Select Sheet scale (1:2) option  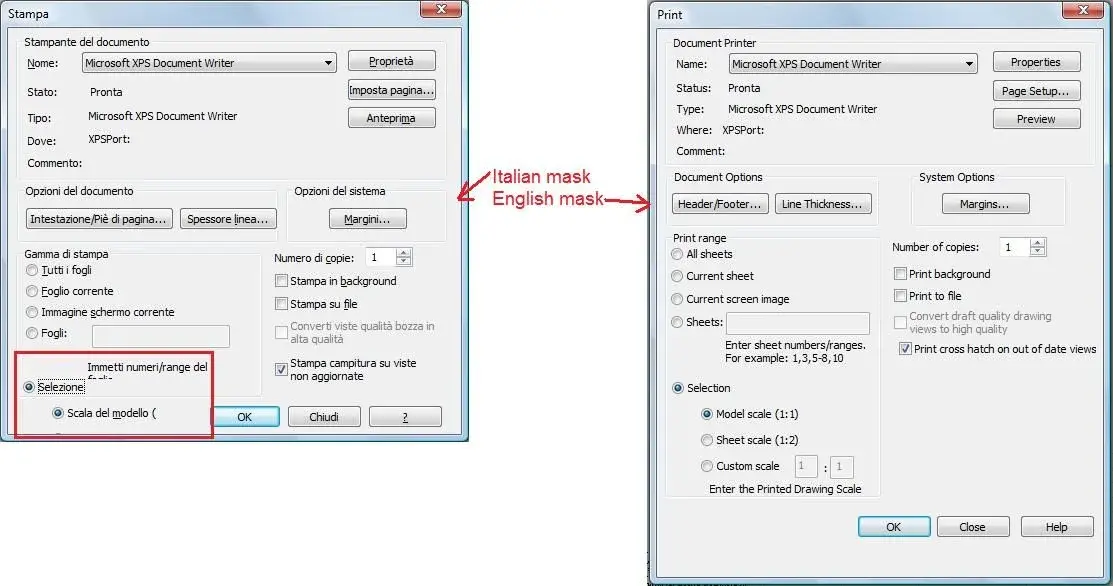tap(707, 440)
